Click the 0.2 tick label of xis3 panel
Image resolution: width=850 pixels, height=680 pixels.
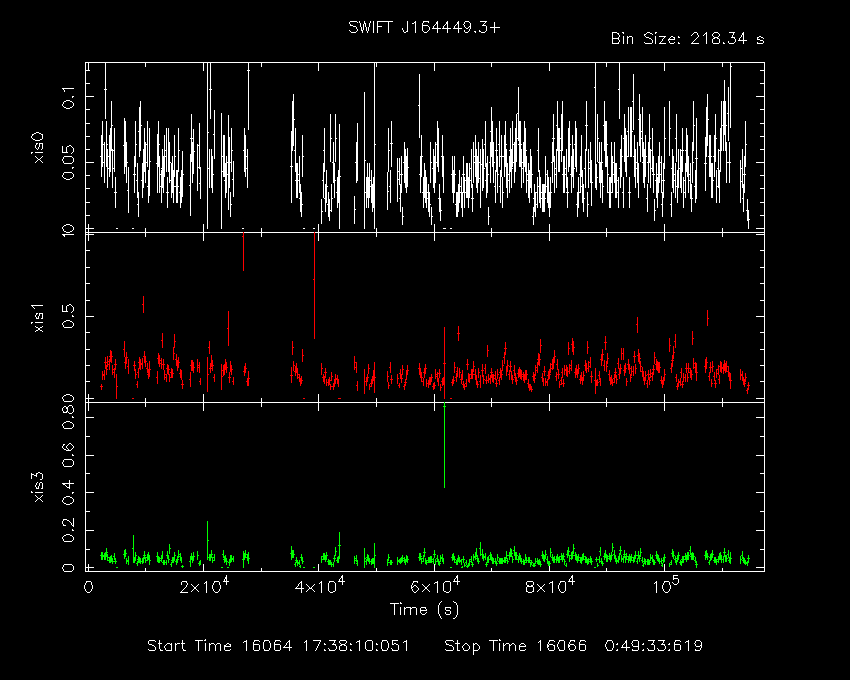point(69,530)
